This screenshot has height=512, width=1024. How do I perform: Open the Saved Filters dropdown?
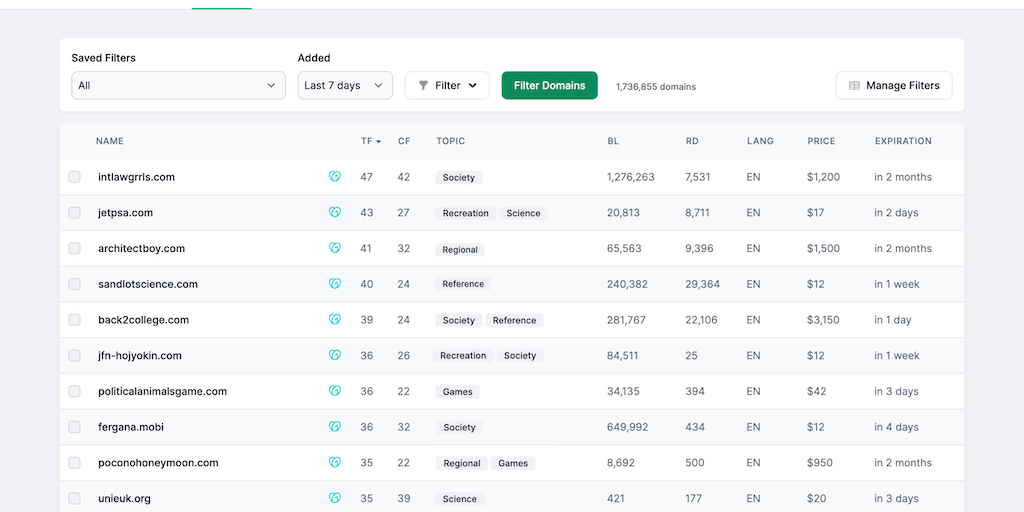[x=178, y=86]
